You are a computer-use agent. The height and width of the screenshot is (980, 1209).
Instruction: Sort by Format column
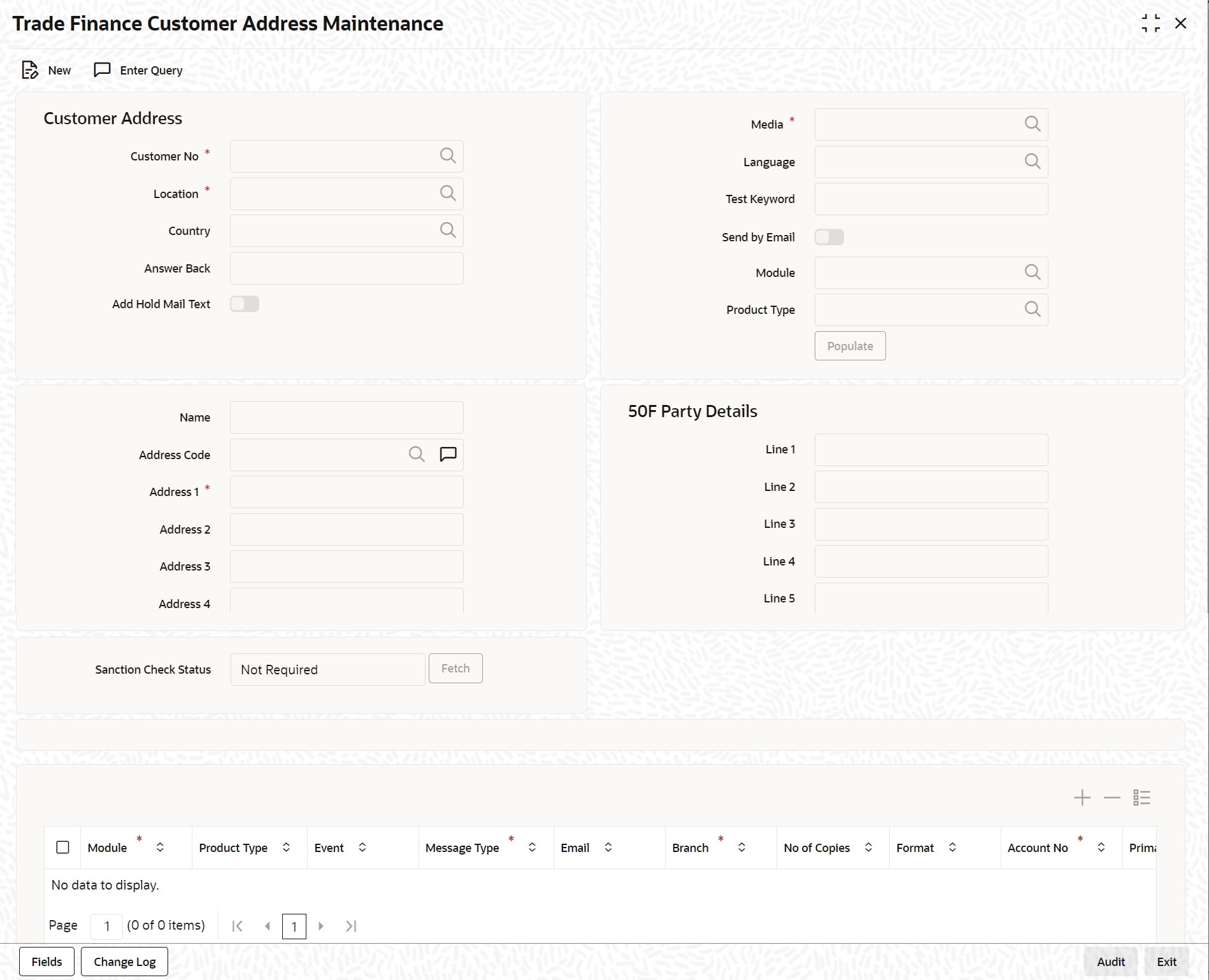tap(952, 848)
